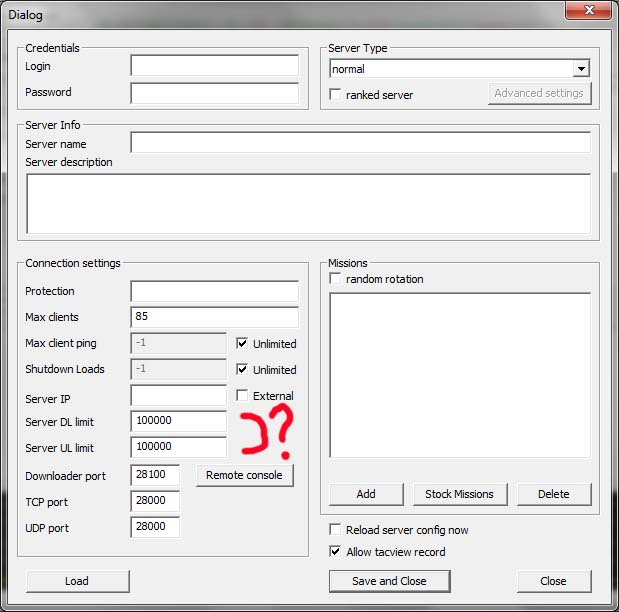Screen dimensions: 619x612
Task: Click the Stock Missions button
Action: [x=460, y=494]
